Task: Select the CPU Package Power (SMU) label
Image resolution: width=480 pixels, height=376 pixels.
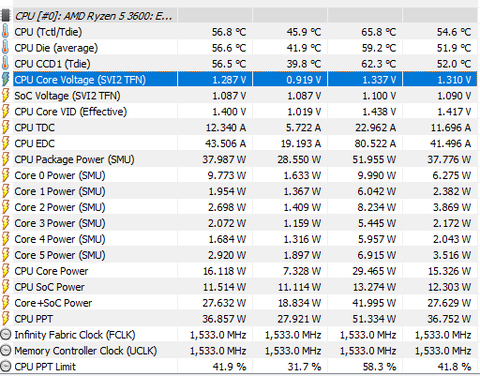Action: click(x=74, y=160)
